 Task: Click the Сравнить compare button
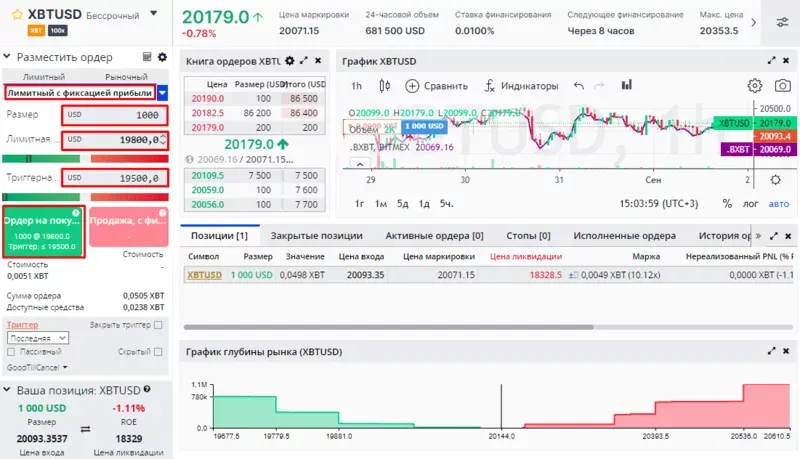[437, 86]
